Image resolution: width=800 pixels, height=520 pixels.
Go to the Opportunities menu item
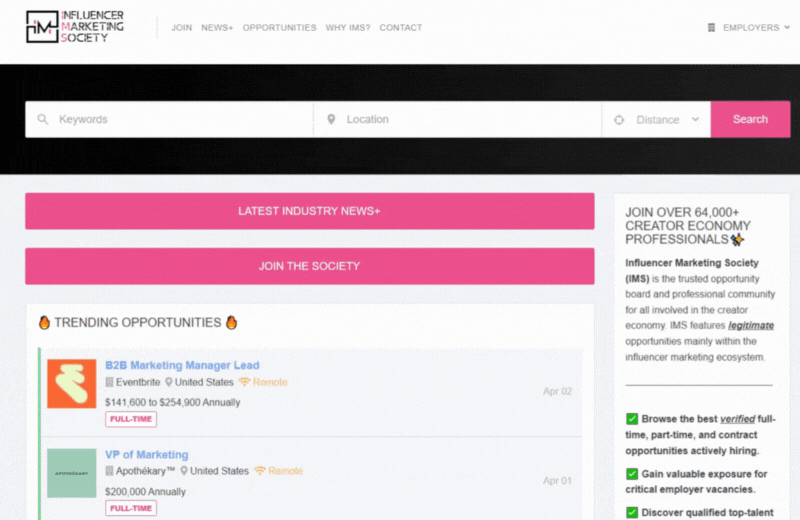point(279,28)
